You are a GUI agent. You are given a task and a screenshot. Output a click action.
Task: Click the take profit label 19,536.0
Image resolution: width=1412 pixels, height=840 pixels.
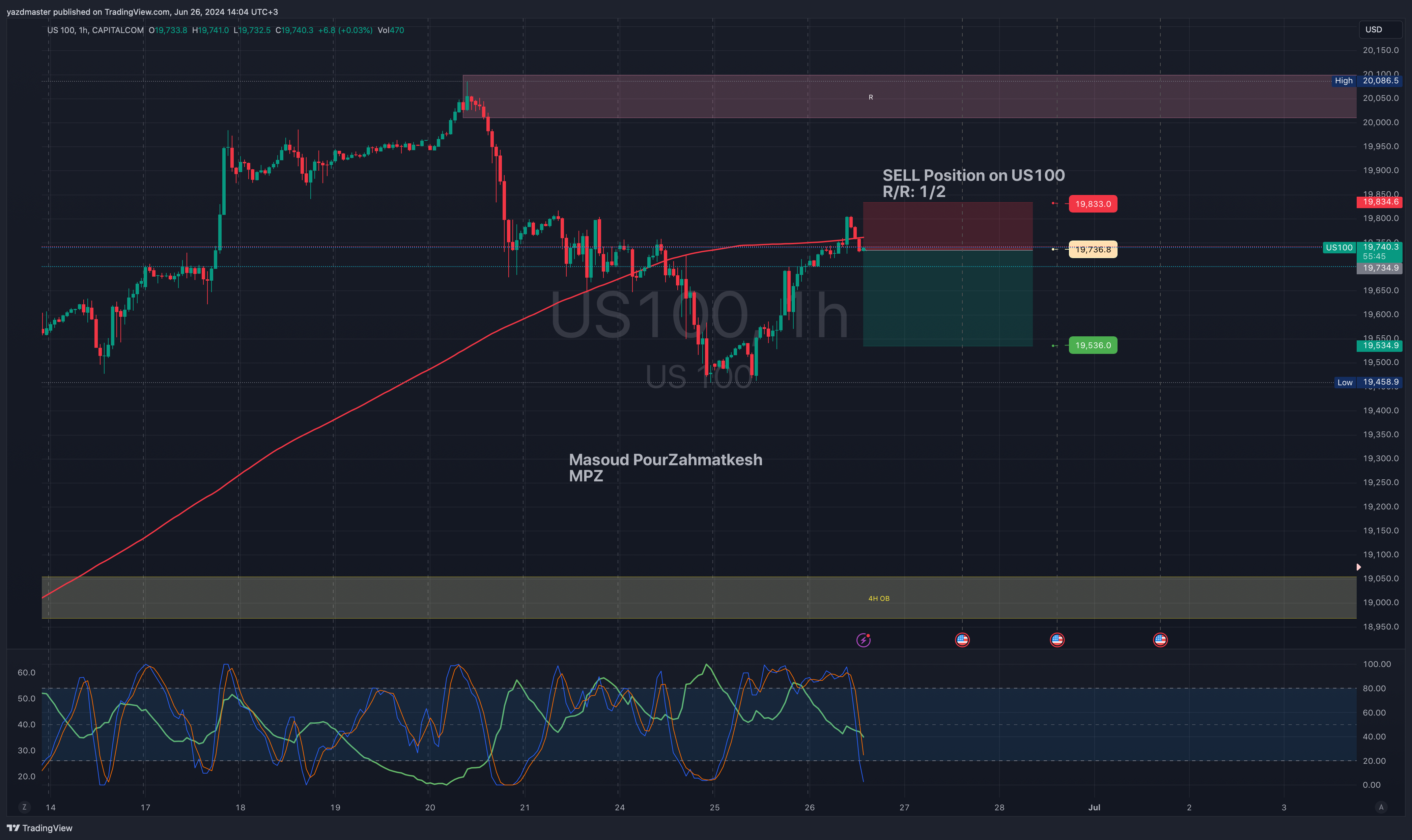click(1093, 345)
